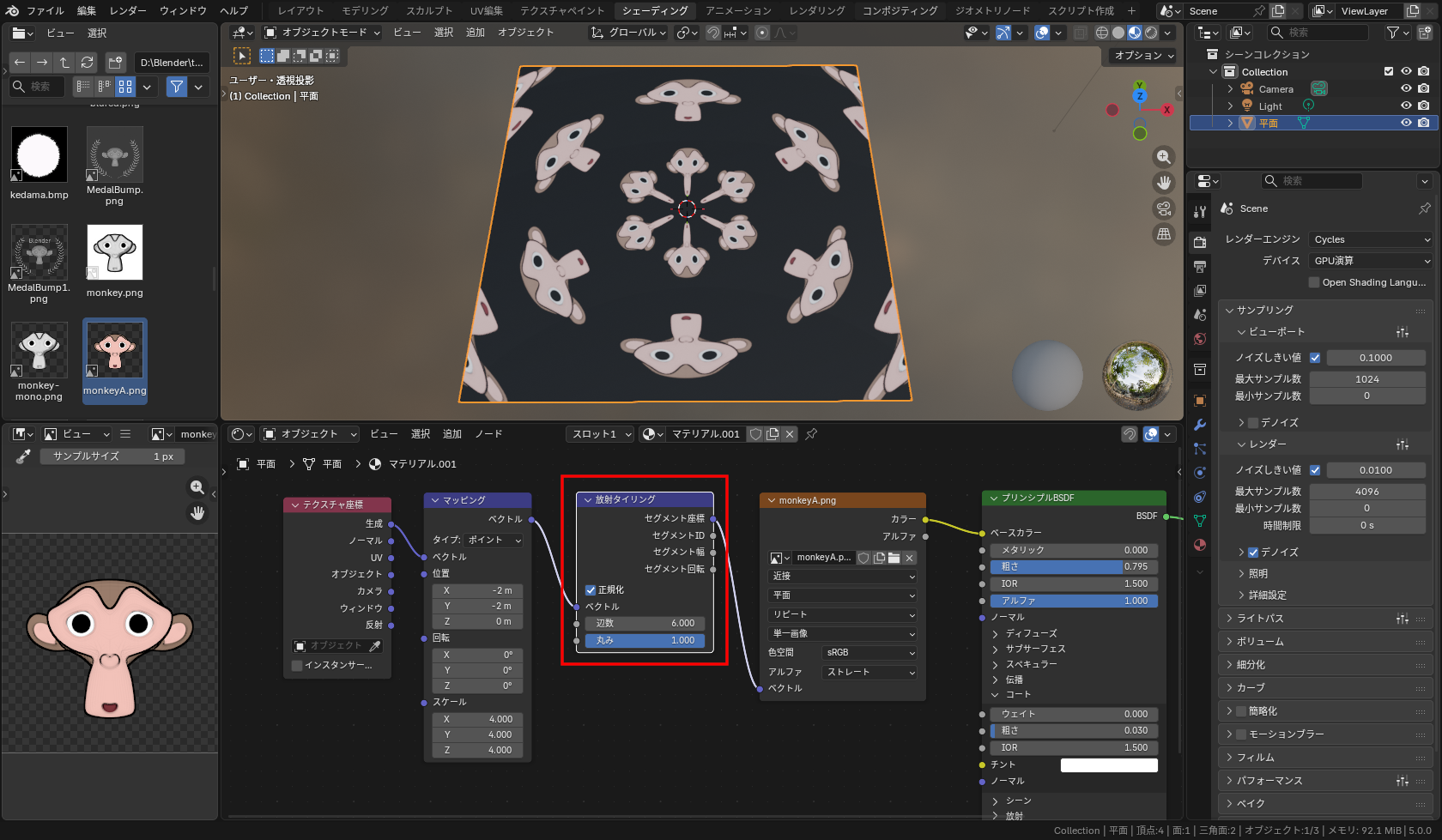
Task: Click the viewport pan hand icon
Action: point(1164,183)
